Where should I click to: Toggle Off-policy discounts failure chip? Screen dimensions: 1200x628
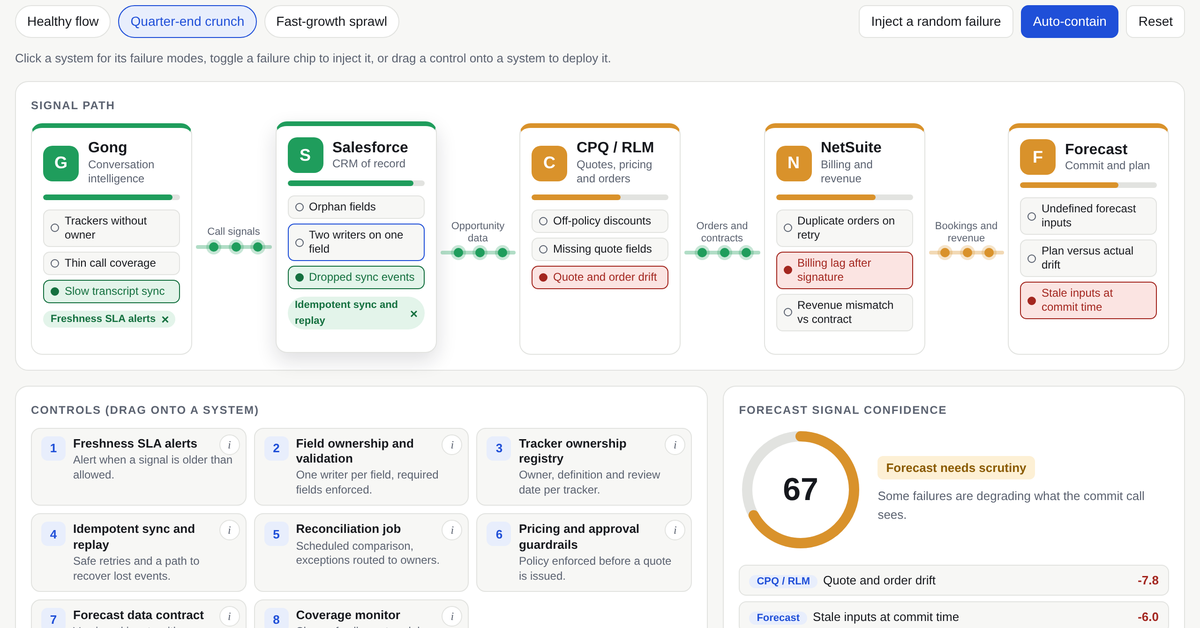click(599, 221)
